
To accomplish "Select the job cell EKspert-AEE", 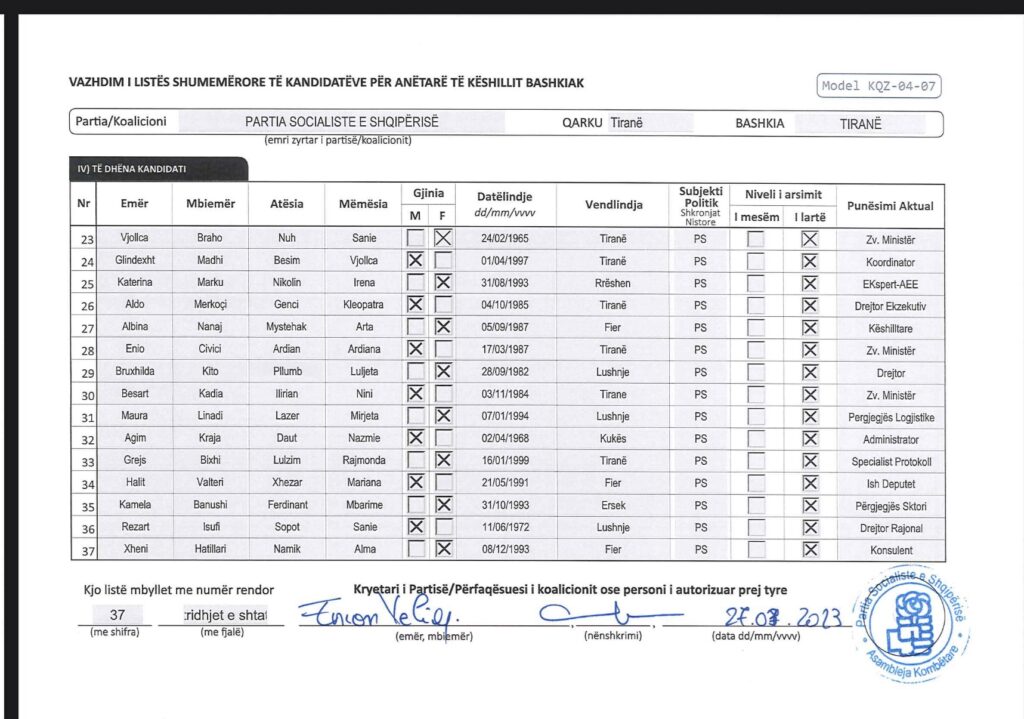I will 890,285.
